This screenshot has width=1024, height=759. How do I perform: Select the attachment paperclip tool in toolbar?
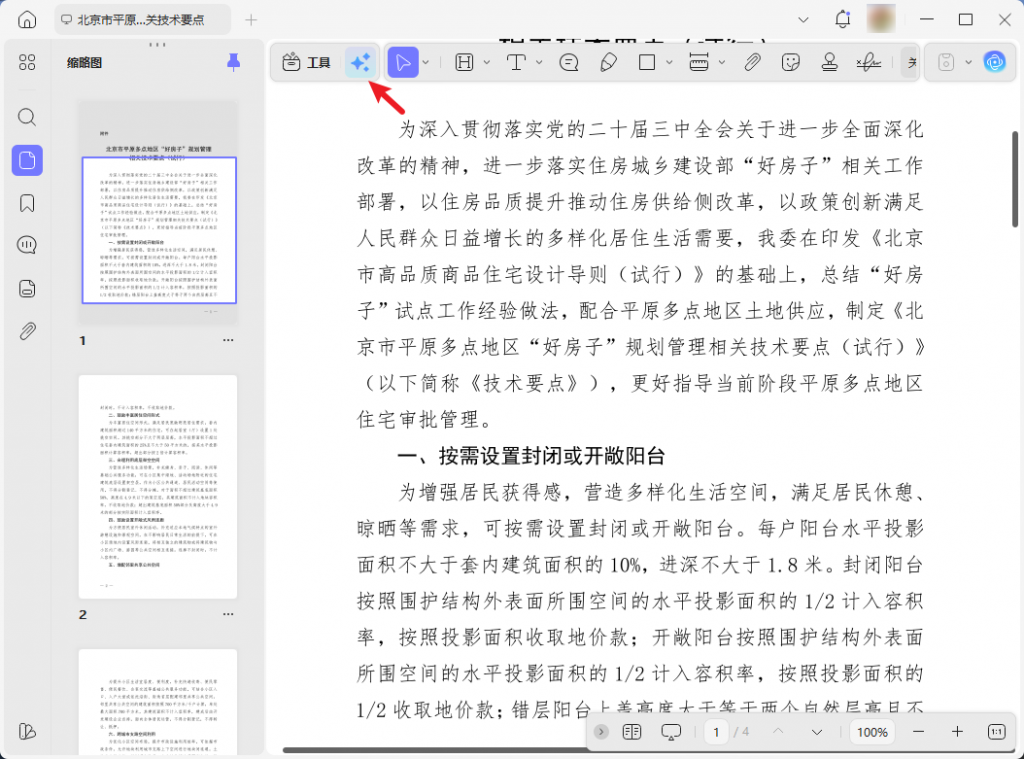[752, 63]
